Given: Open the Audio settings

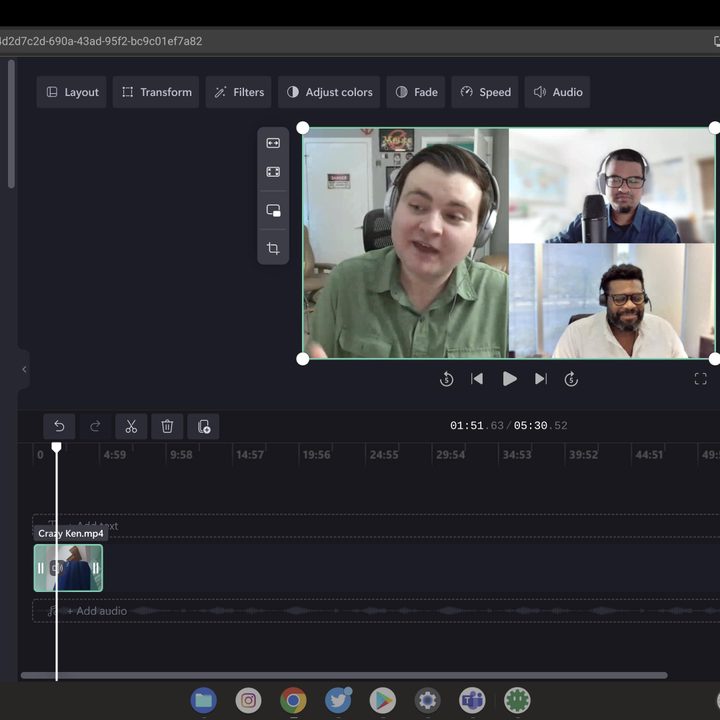Looking at the screenshot, I should (557, 92).
